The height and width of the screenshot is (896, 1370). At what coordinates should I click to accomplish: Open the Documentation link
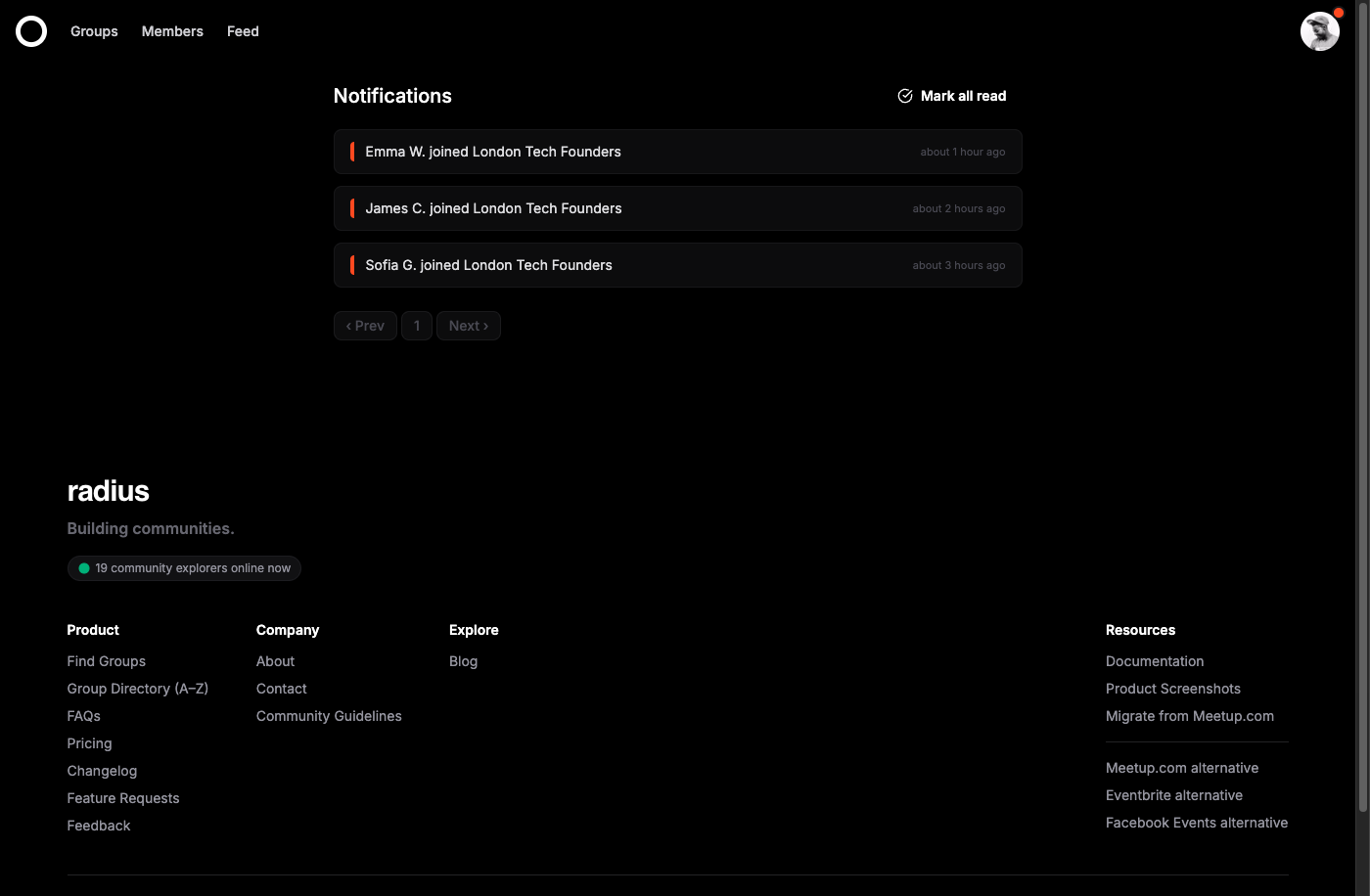(x=1155, y=661)
